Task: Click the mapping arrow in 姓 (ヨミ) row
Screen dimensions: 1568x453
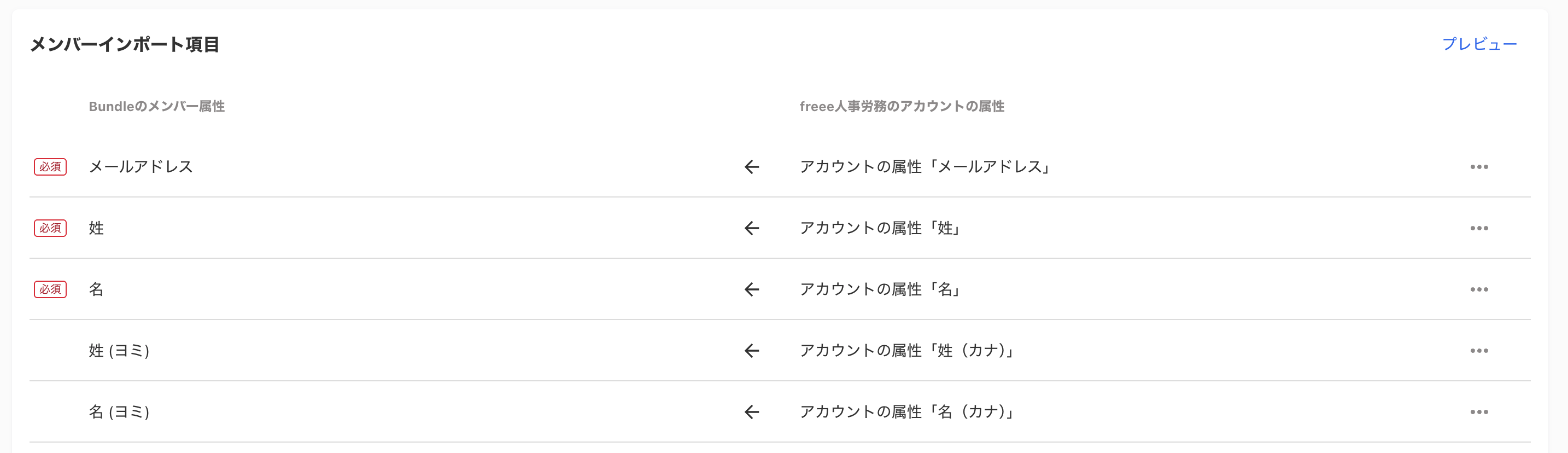Action: click(x=752, y=351)
